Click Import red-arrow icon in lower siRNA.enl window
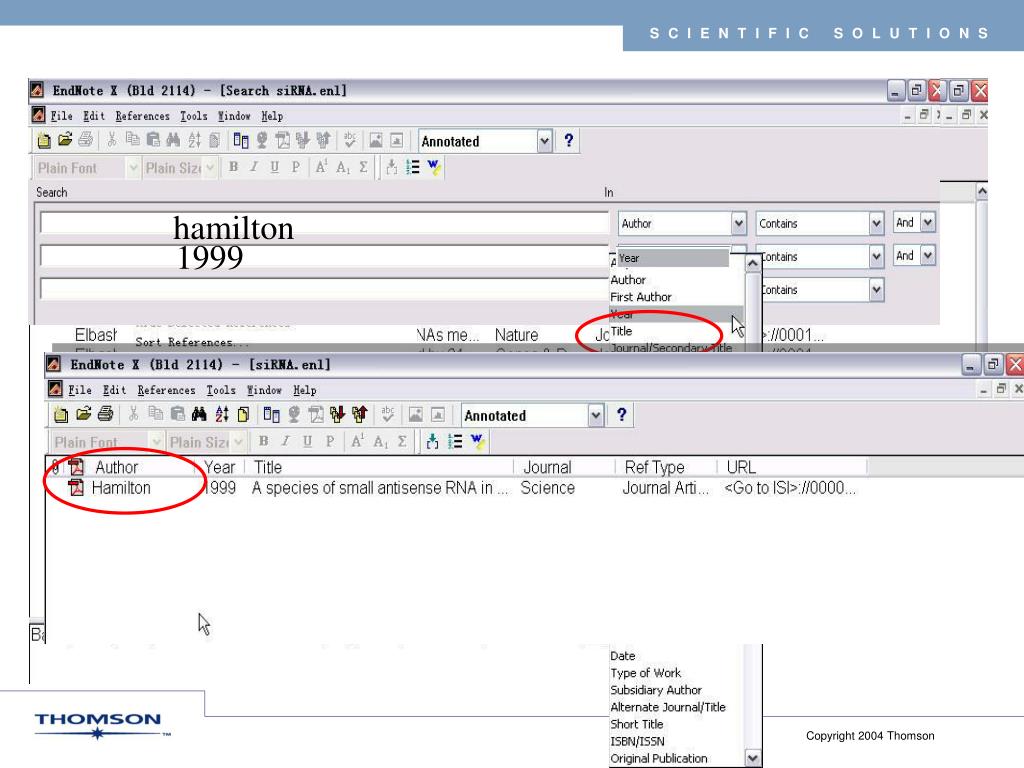Viewport: 1024px width, 768px height. (x=338, y=414)
